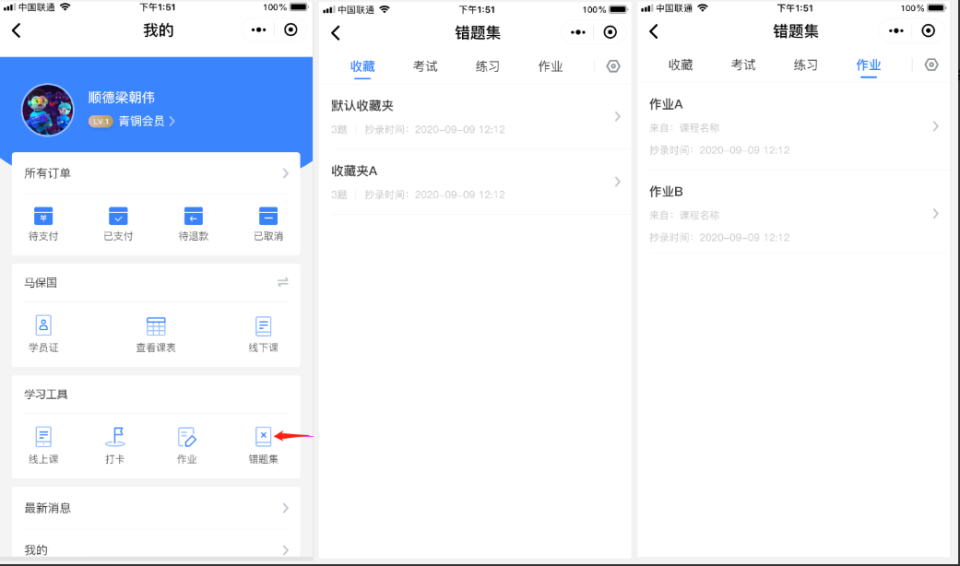Select the 练习 tab in the middle 错题集 screen
This screenshot has height=566, width=960.
point(487,67)
